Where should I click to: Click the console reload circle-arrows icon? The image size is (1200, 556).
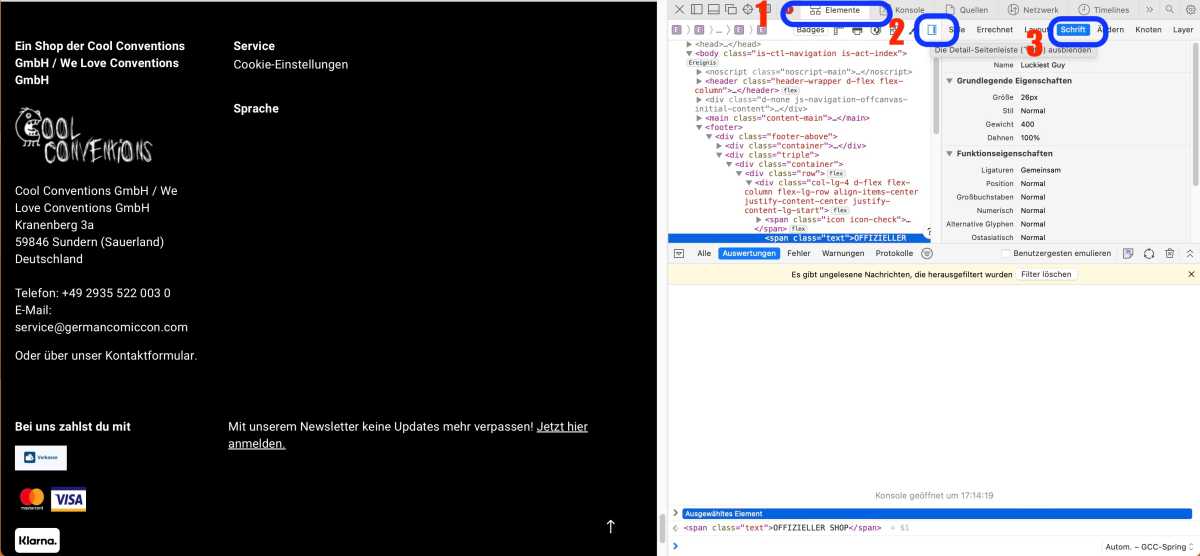point(1149,253)
